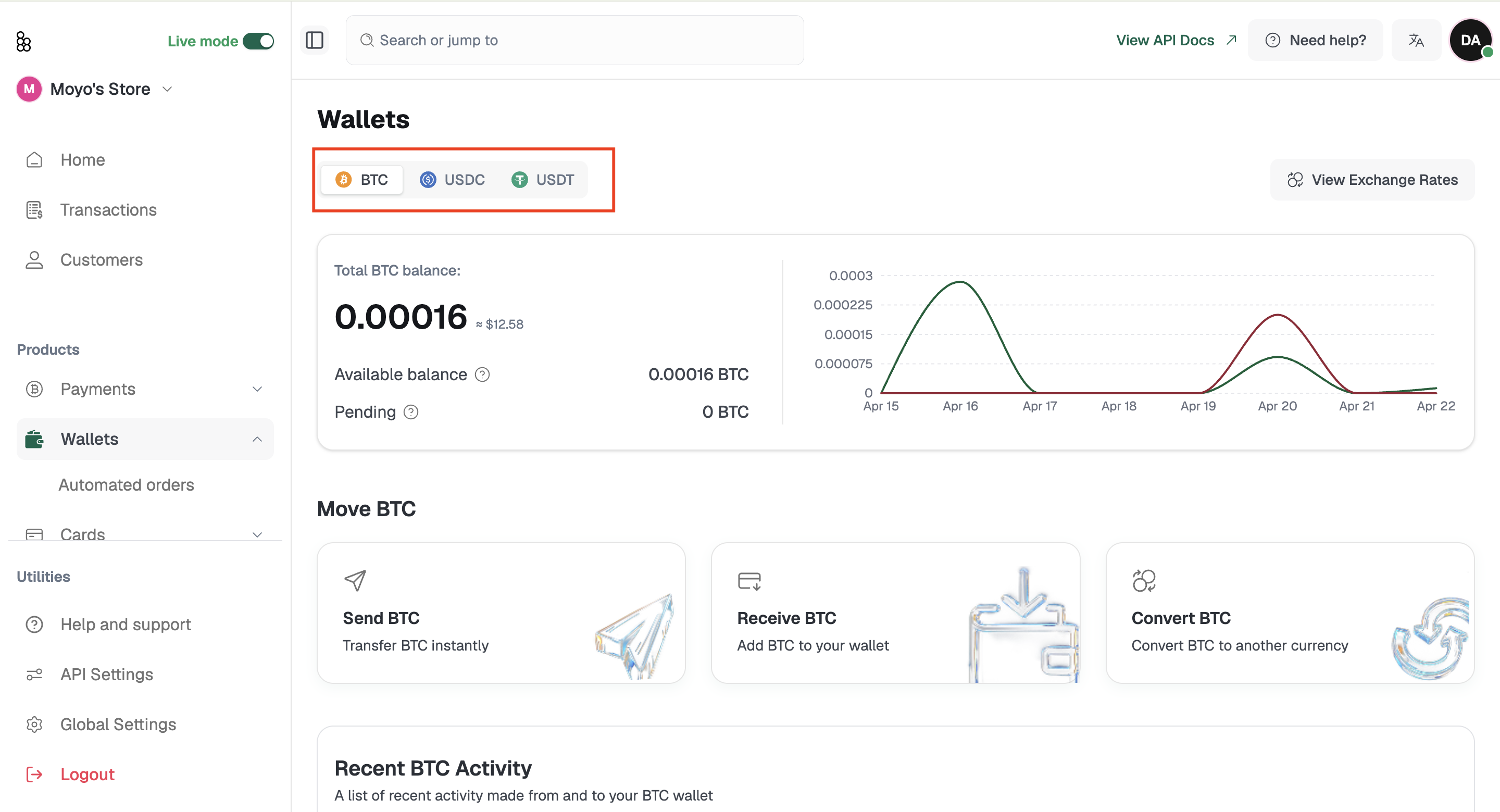Viewport: 1500px width, 812px height.
Task: Focus the Search or jump to field
Action: [574, 40]
